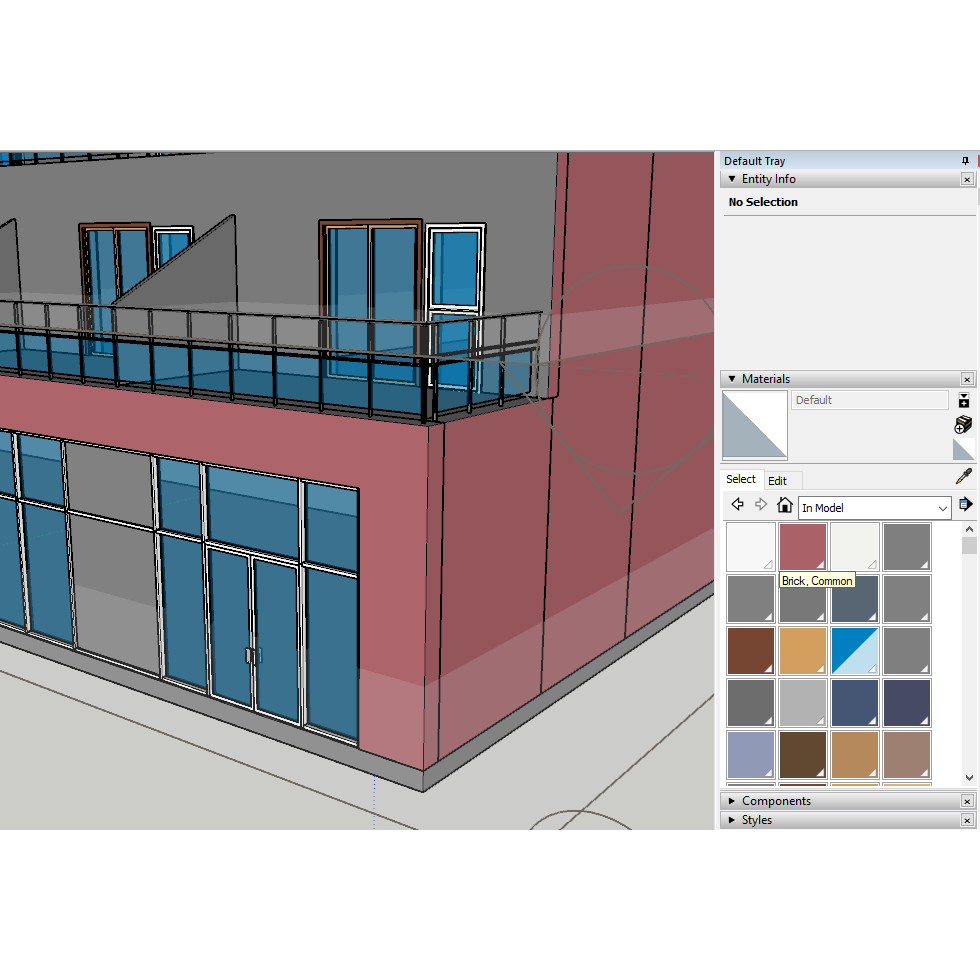980x980 pixels.
Task: Close the Styles panel
Action: coord(967,820)
